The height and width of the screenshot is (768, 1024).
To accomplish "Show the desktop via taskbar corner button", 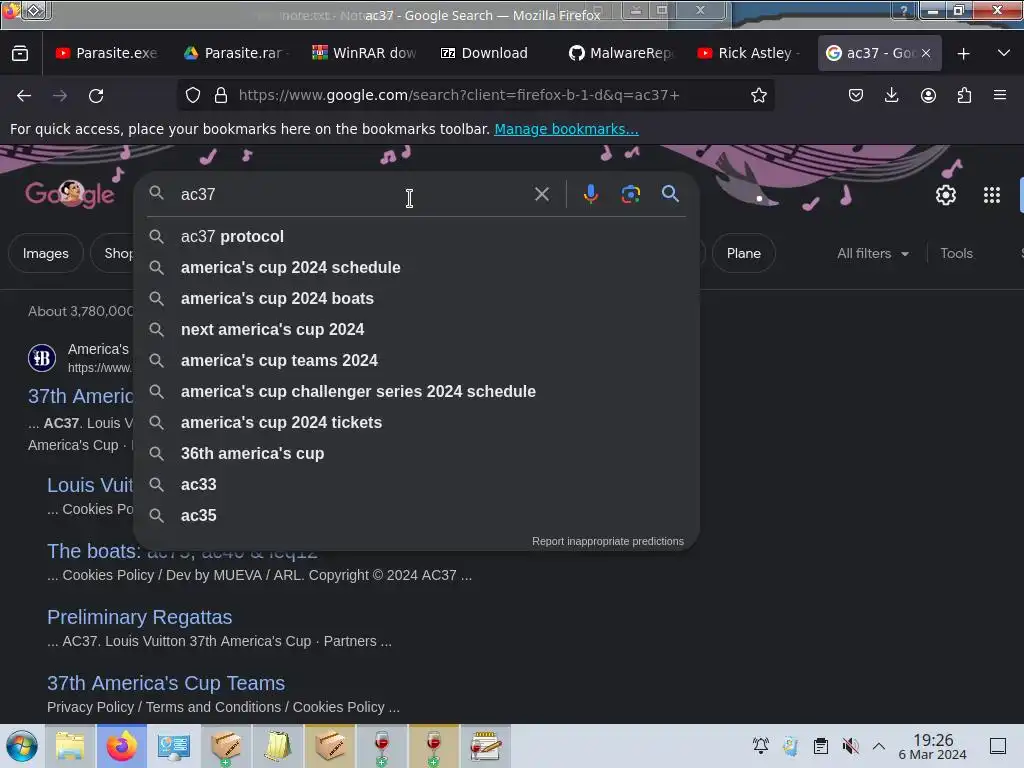I will (997, 746).
